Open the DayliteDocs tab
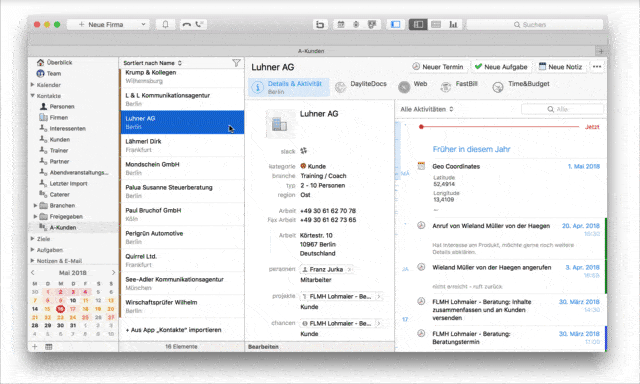Viewport: 640px width, 384px height. point(361,86)
